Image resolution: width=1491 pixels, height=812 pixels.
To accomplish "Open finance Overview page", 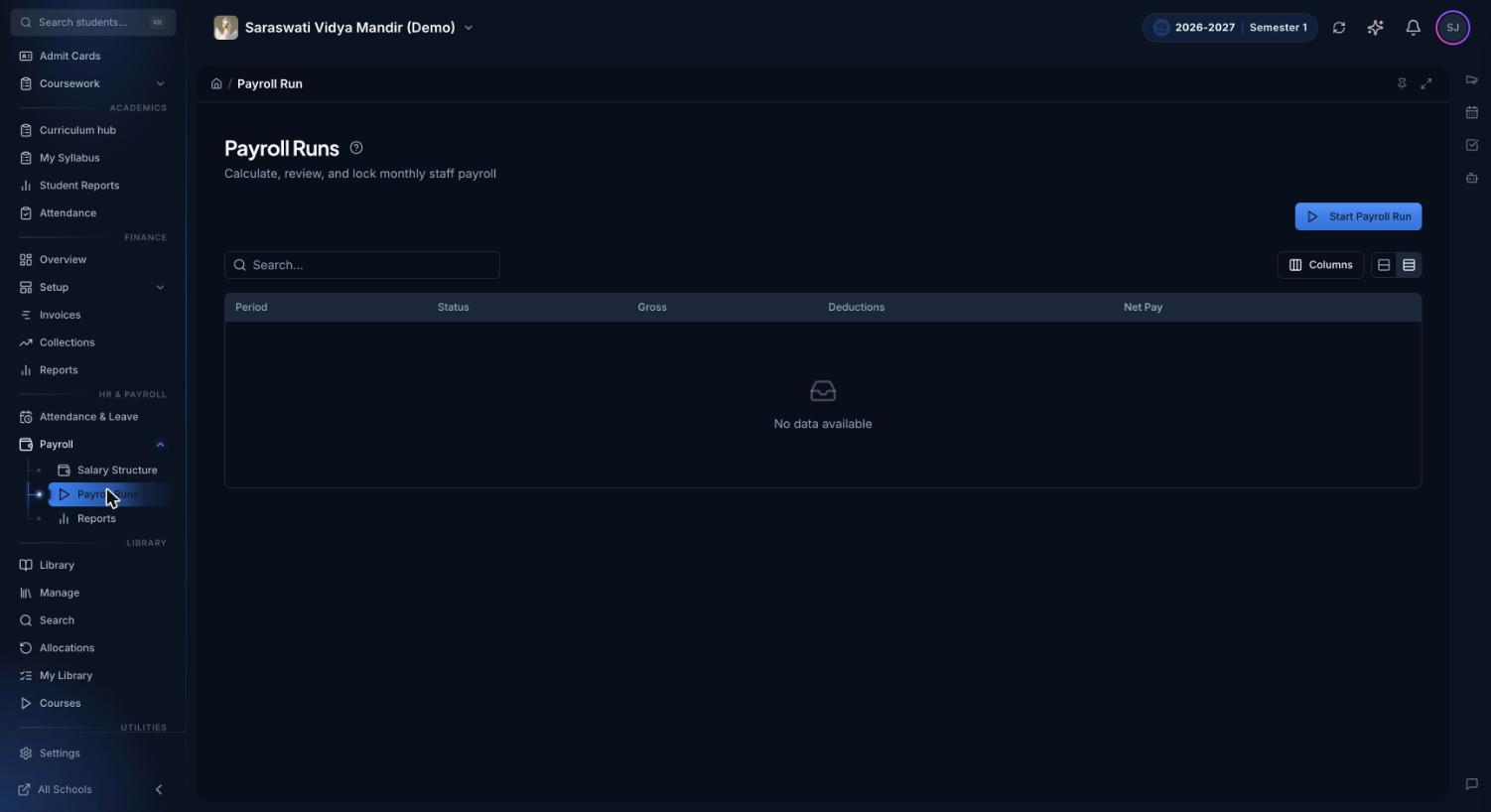I will (63, 260).
